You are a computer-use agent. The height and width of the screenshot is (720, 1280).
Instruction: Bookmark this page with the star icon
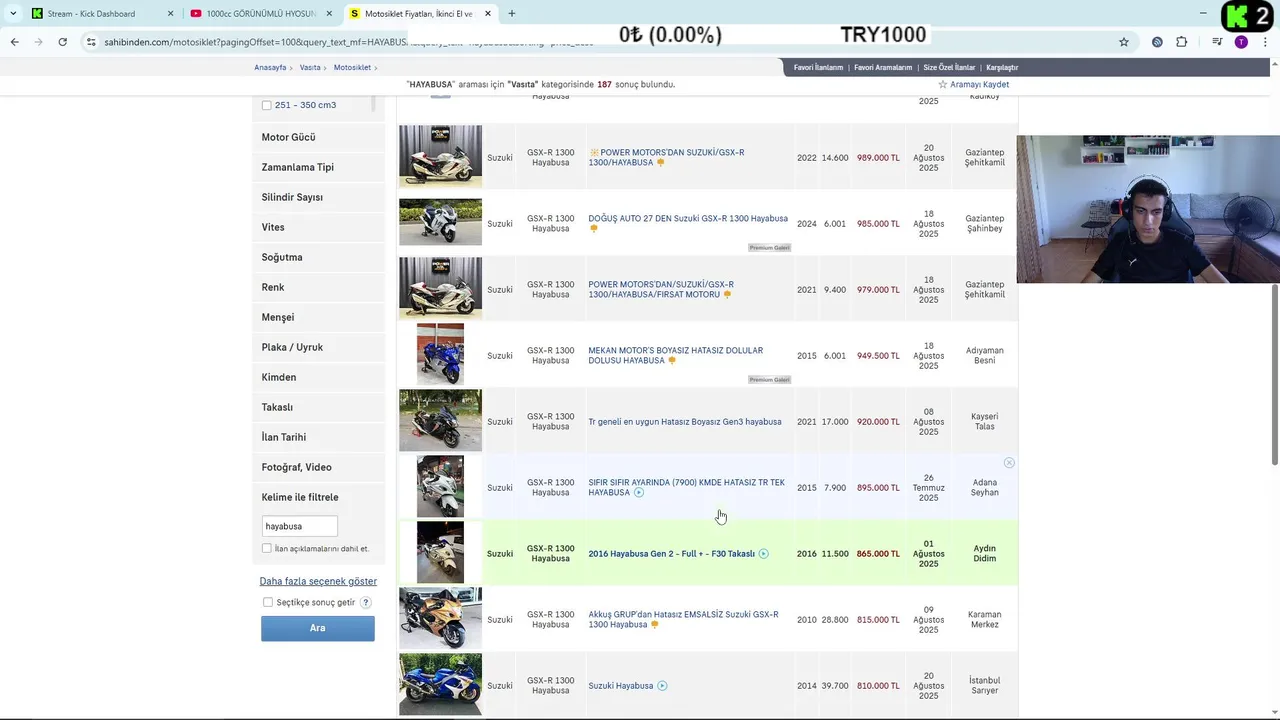[x=1124, y=42]
